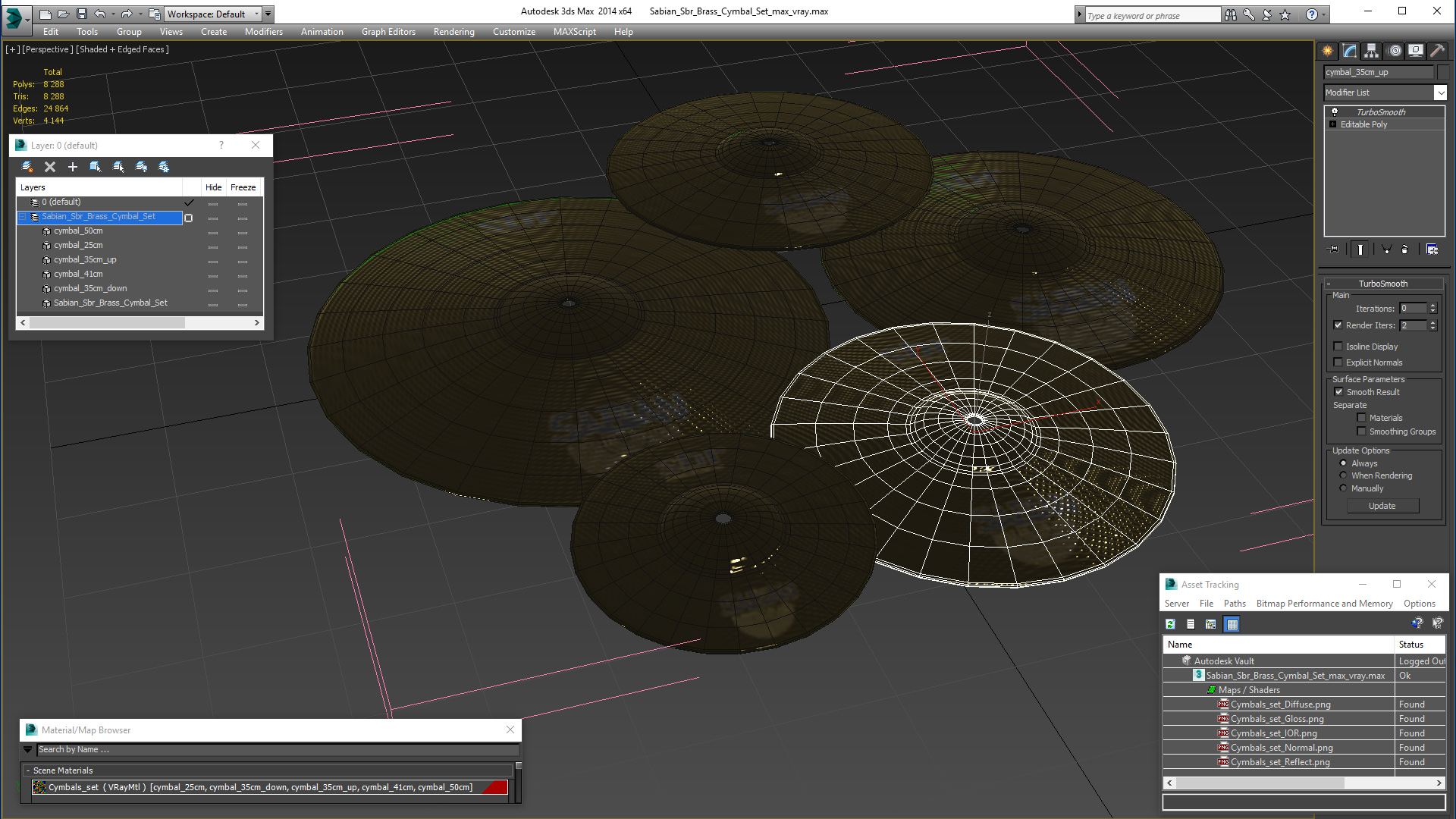Click the viewport Perspective label

[48, 49]
